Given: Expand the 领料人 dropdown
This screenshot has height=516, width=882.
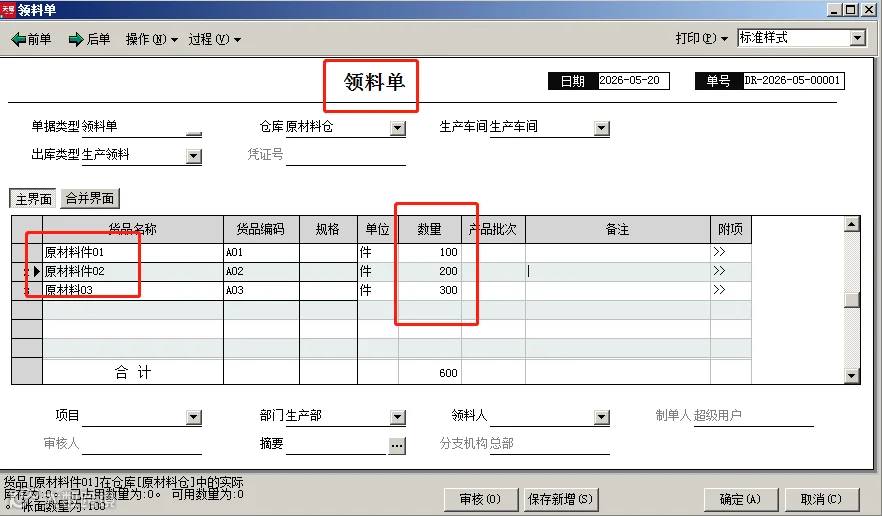Looking at the screenshot, I should pyautogui.click(x=601, y=417).
